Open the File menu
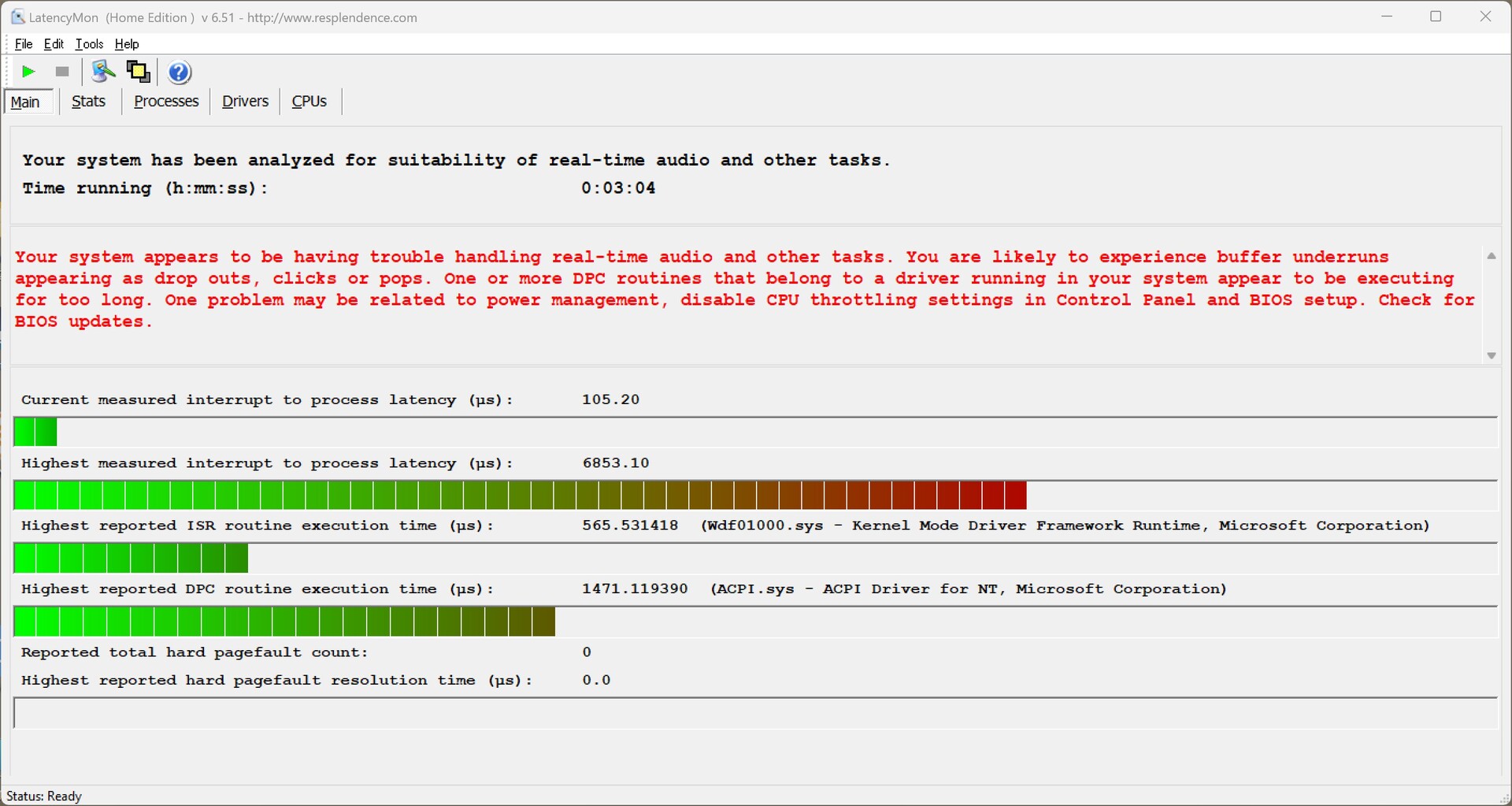The image size is (1512, 806). click(24, 44)
